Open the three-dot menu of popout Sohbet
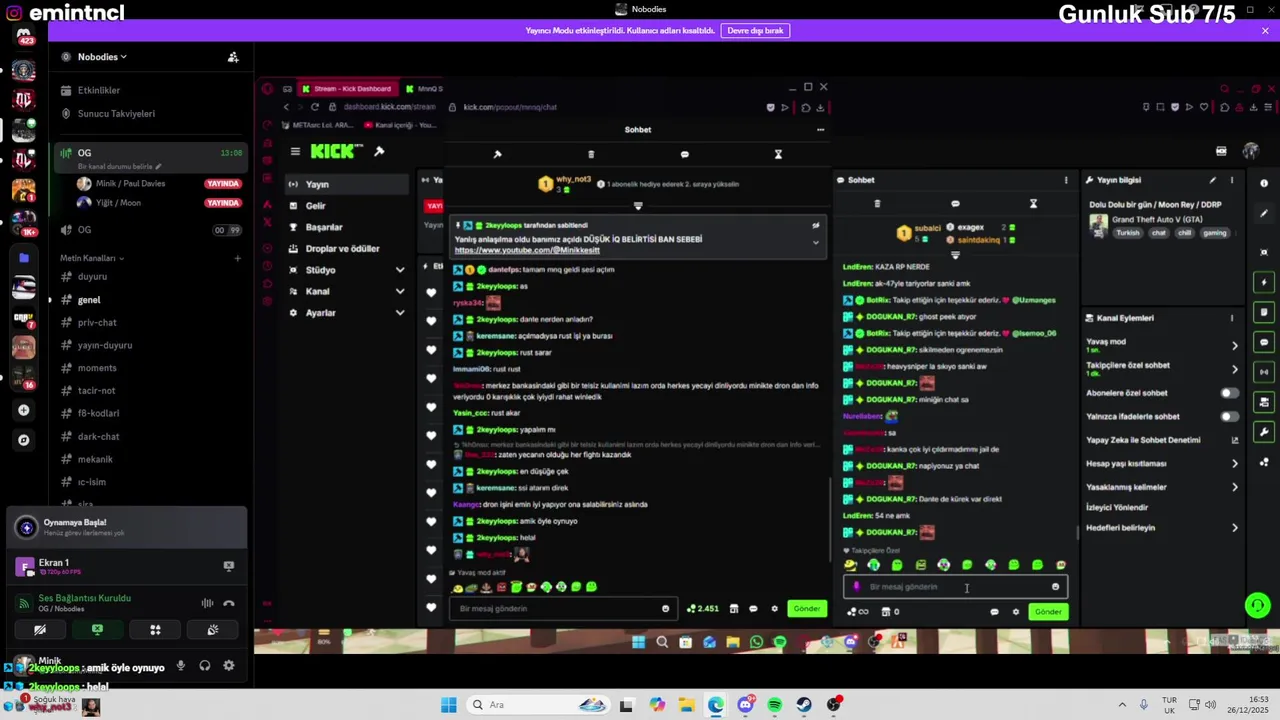 [821, 129]
